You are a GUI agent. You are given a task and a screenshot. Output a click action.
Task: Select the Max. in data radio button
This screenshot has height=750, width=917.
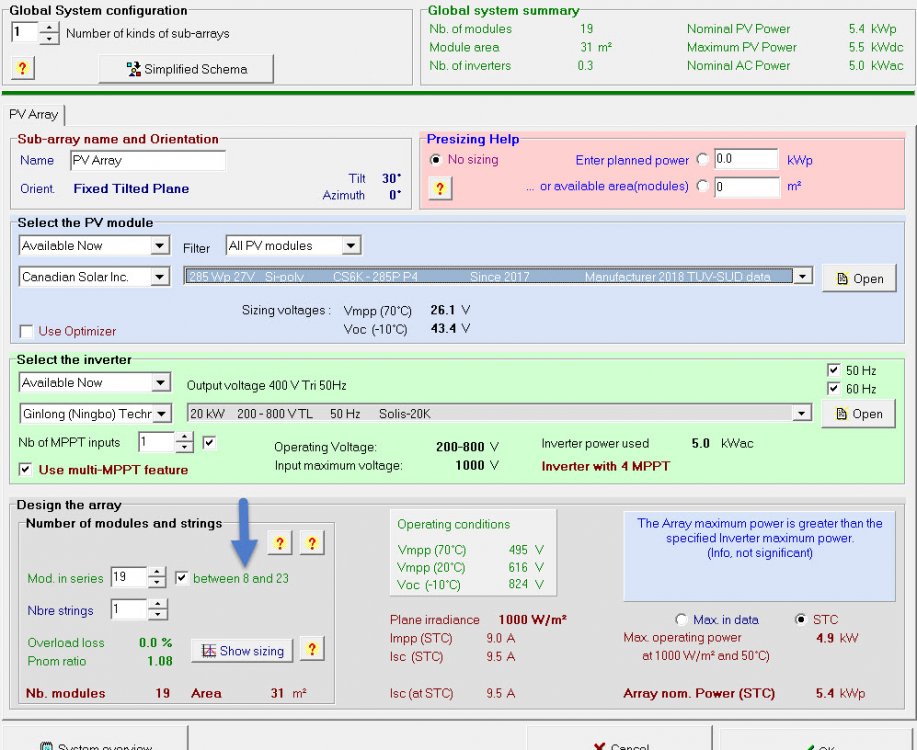[x=682, y=620]
